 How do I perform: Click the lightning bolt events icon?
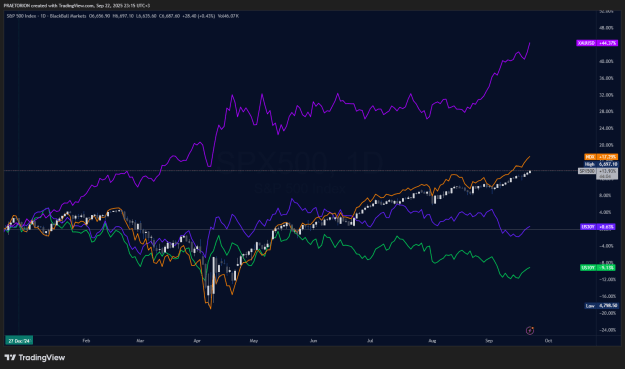tap(530, 330)
